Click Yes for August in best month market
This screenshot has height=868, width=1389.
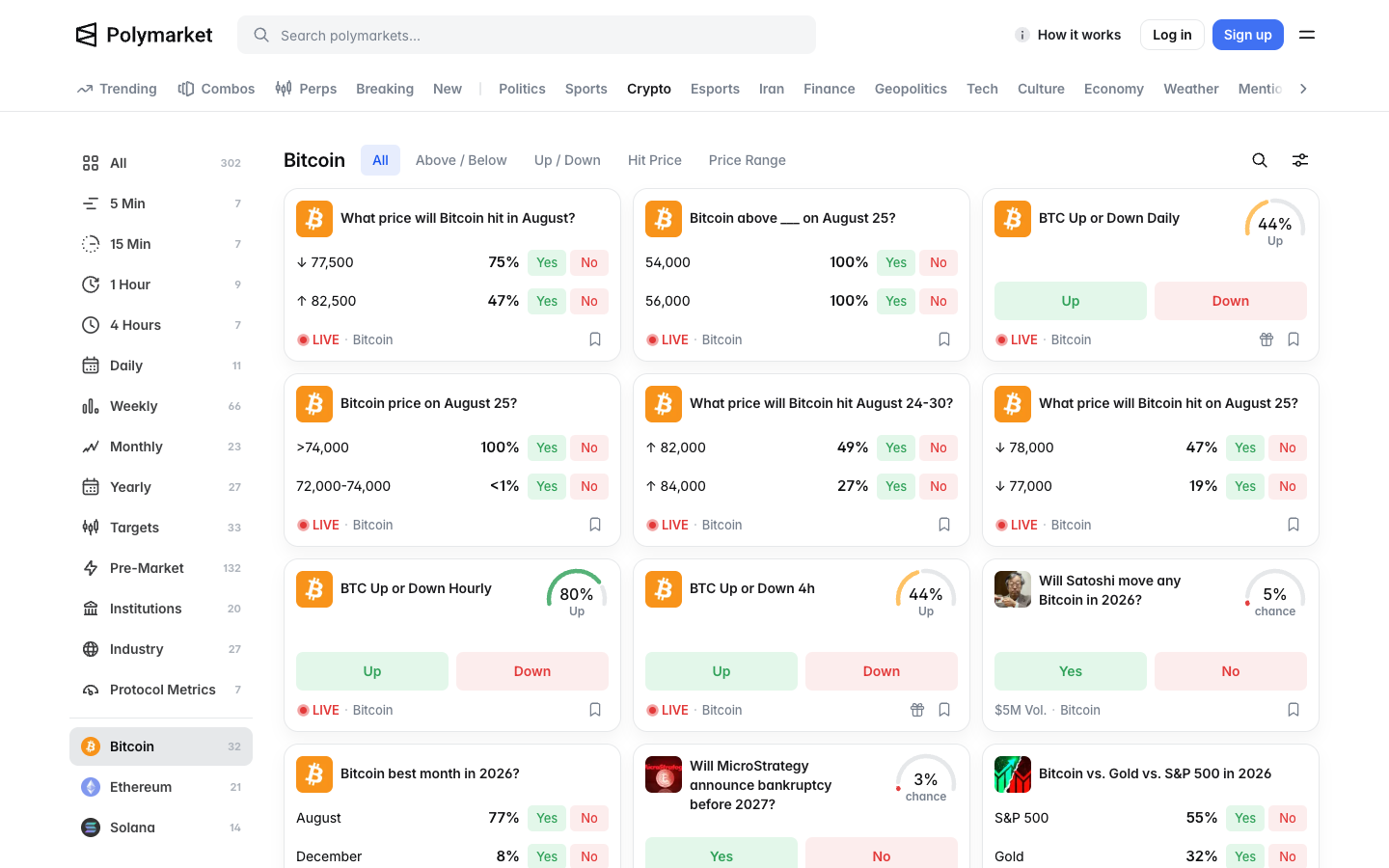coord(547,818)
